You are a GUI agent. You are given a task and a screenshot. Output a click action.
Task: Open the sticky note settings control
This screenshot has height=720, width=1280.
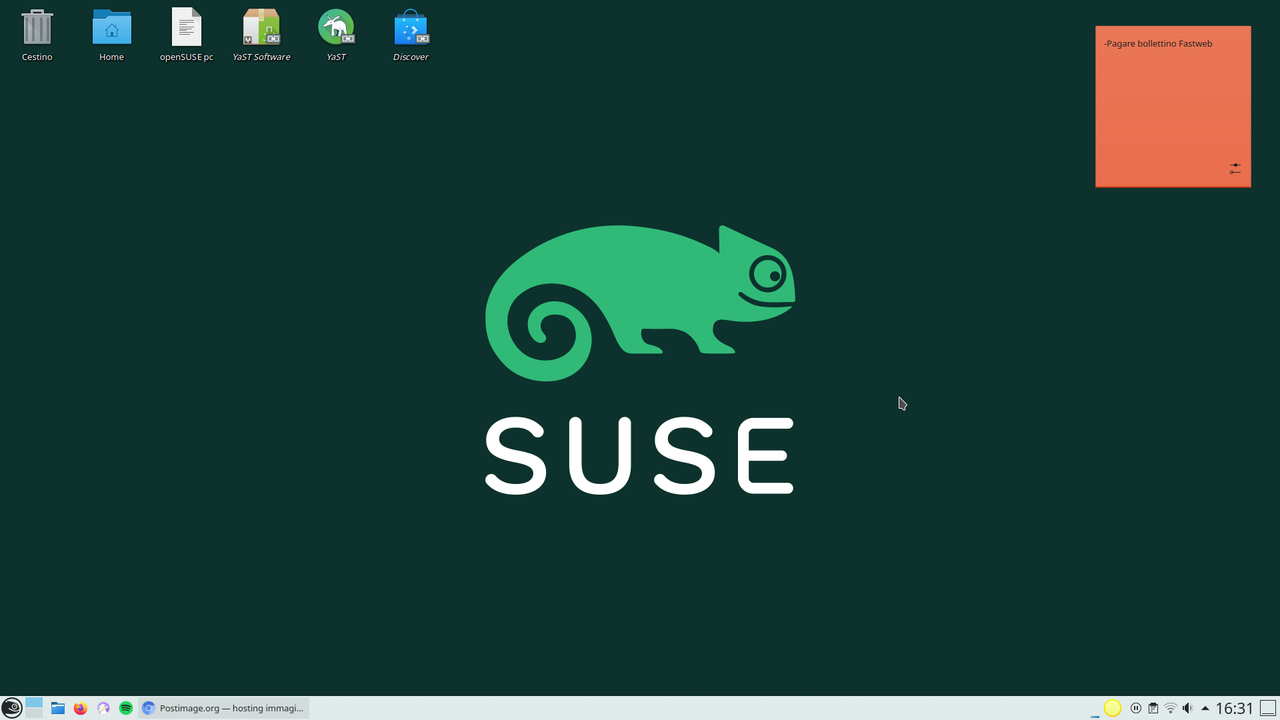pyautogui.click(x=1234, y=168)
